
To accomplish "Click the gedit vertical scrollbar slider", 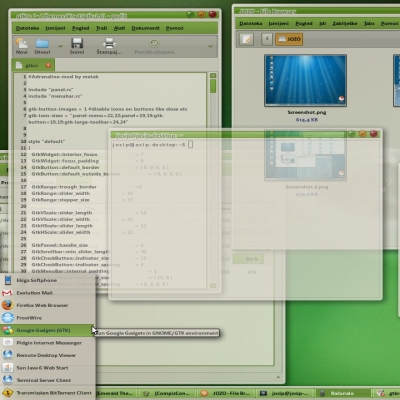I will tap(213, 87).
